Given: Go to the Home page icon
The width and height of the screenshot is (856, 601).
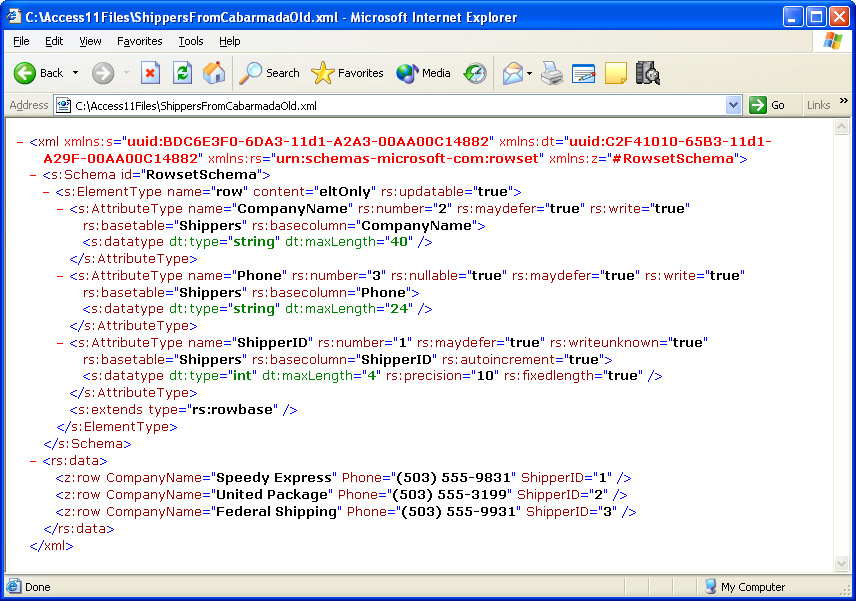Looking at the screenshot, I should [214, 73].
